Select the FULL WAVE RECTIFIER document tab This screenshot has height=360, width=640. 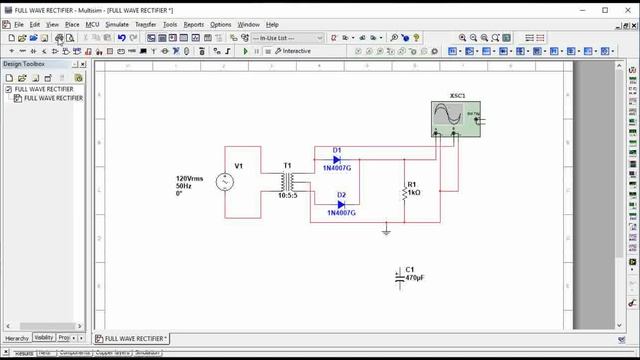tap(131, 339)
